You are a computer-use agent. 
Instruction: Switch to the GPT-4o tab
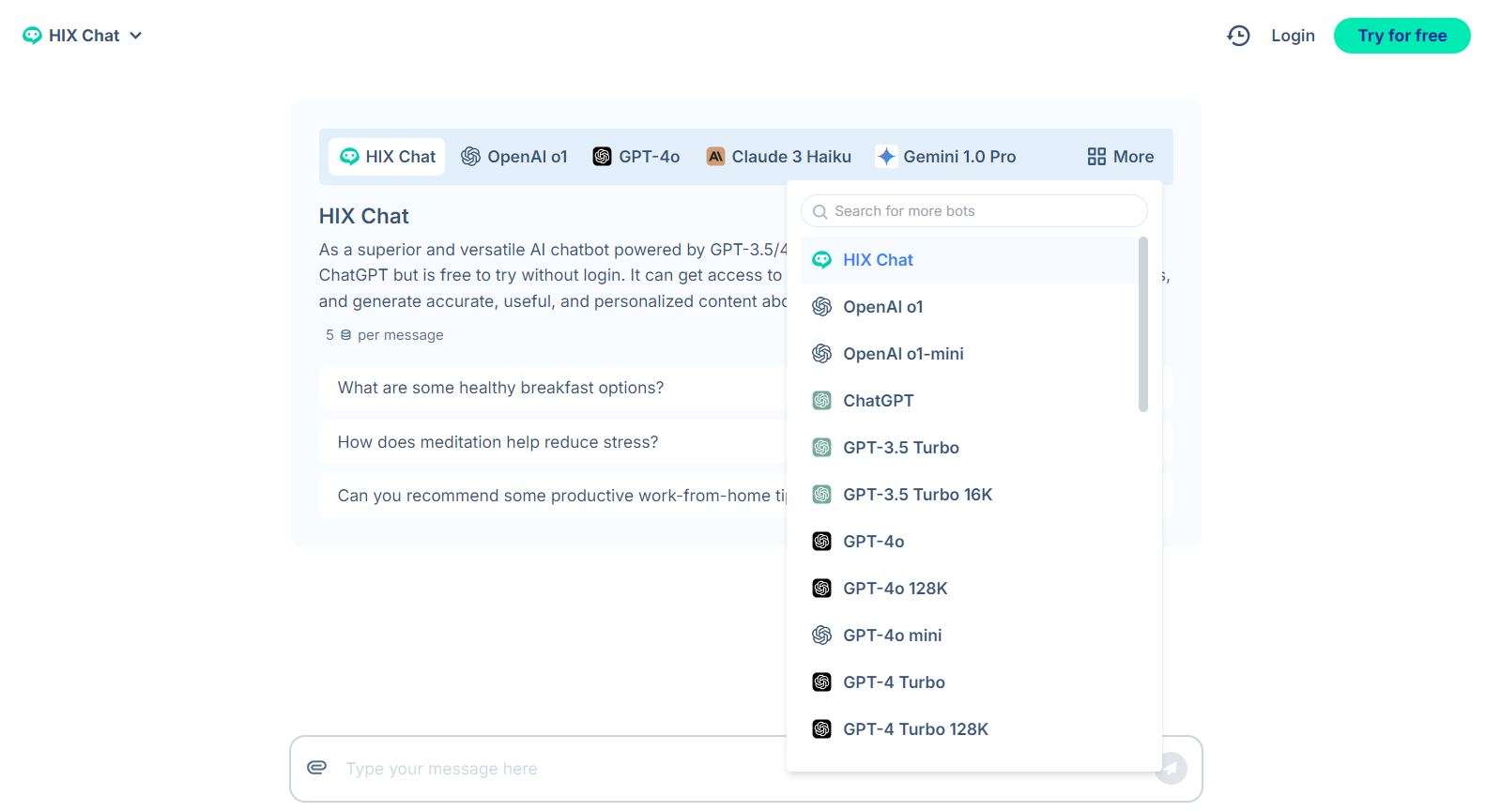[x=636, y=157]
